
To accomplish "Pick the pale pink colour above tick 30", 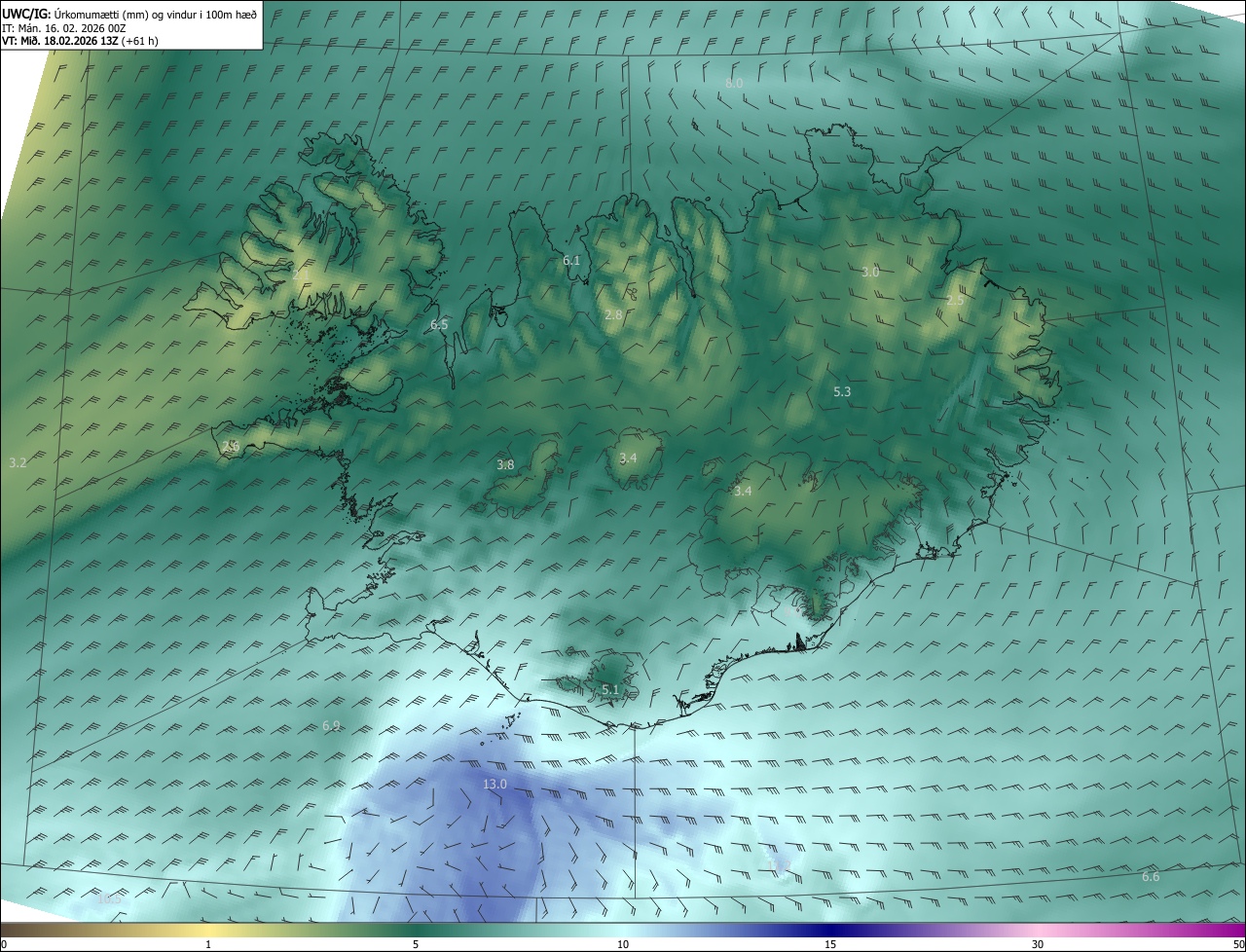I will point(1038,930).
